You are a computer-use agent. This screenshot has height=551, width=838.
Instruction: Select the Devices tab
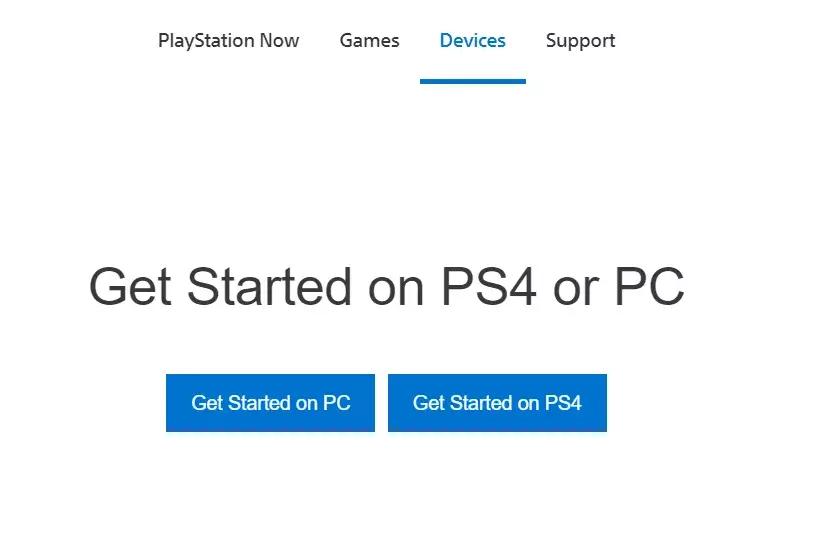click(x=472, y=41)
